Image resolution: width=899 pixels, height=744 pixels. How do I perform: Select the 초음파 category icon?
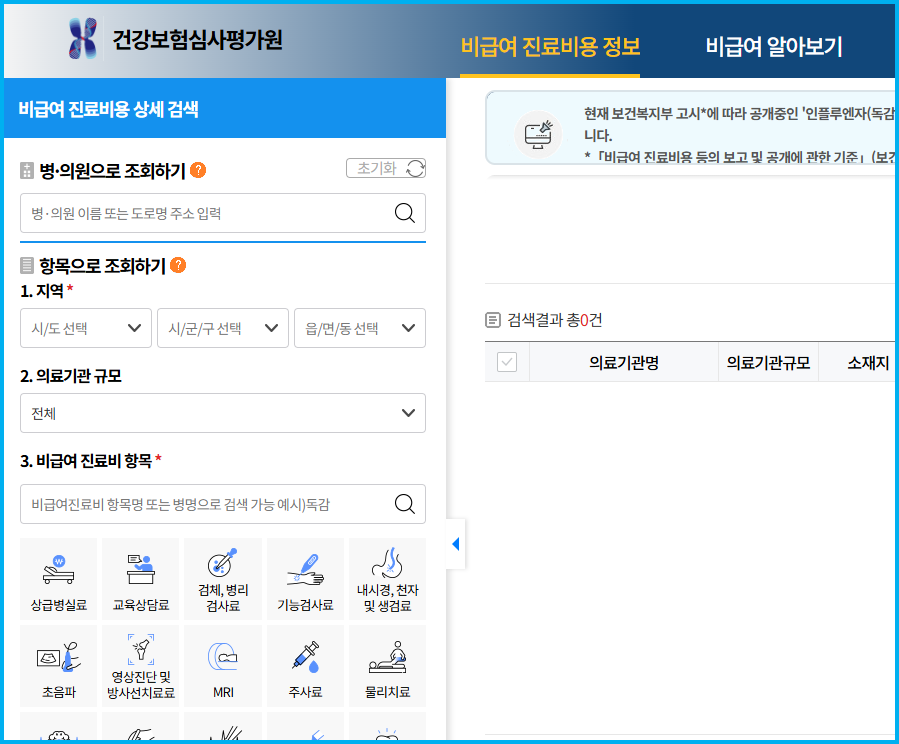(x=59, y=666)
